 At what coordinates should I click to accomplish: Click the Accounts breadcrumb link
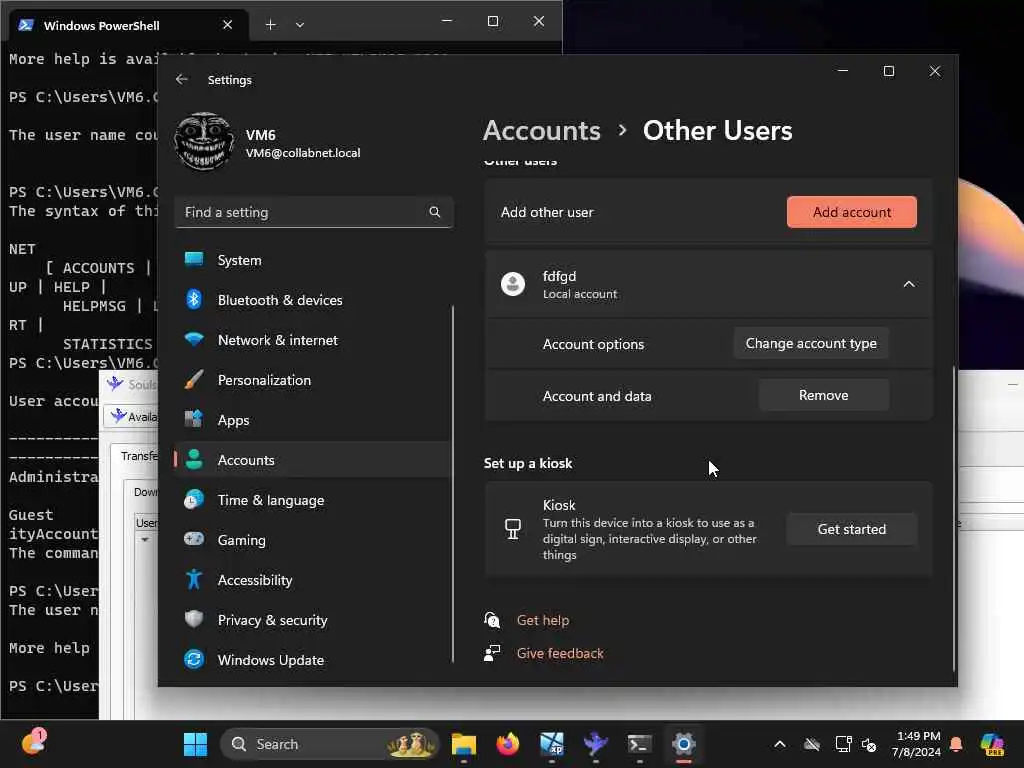(x=541, y=131)
